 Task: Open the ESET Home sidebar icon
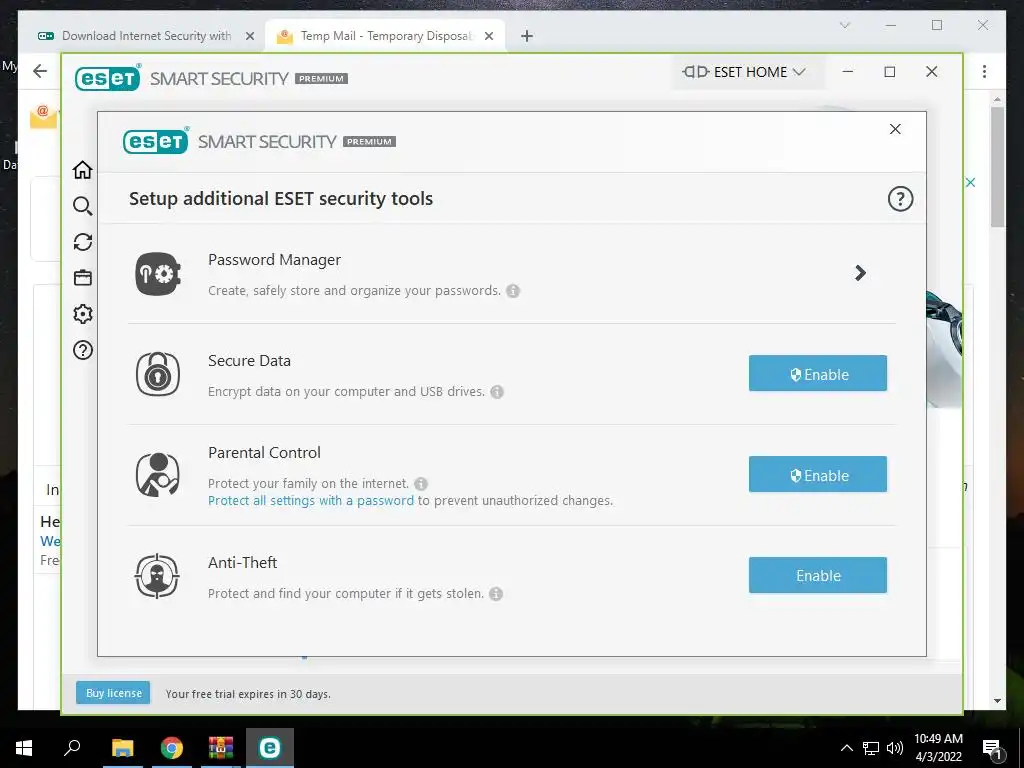tap(82, 170)
